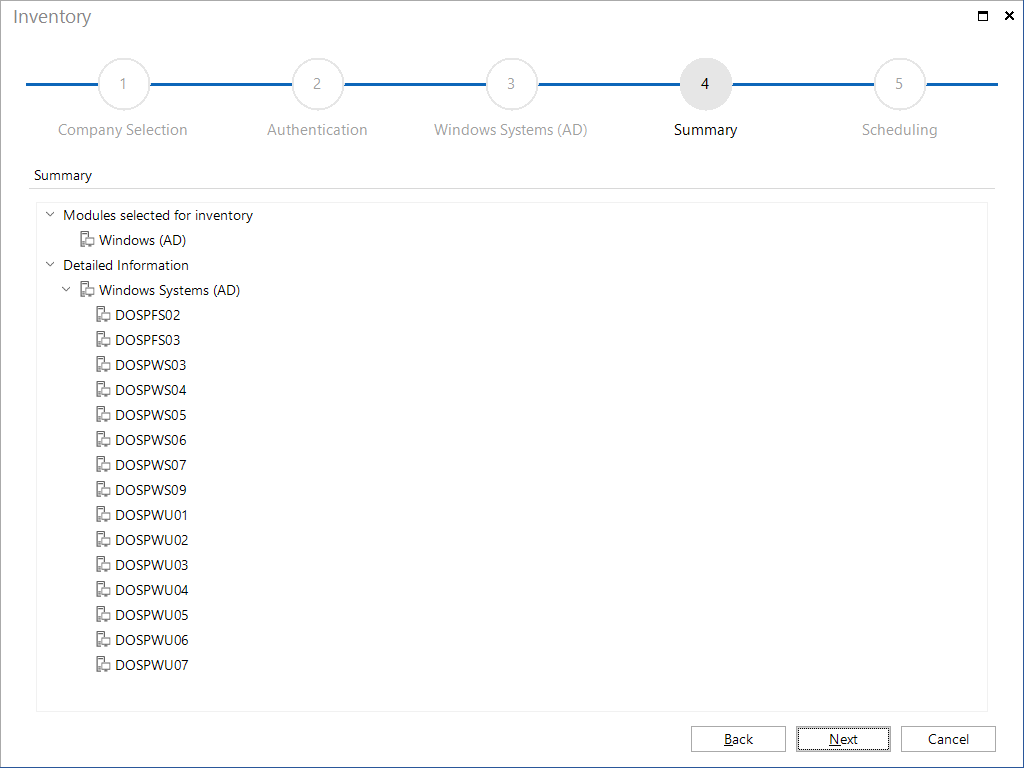This screenshot has width=1024, height=768.
Task: Click the computer icon beside DOSPWU02
Action: (103, 539)
